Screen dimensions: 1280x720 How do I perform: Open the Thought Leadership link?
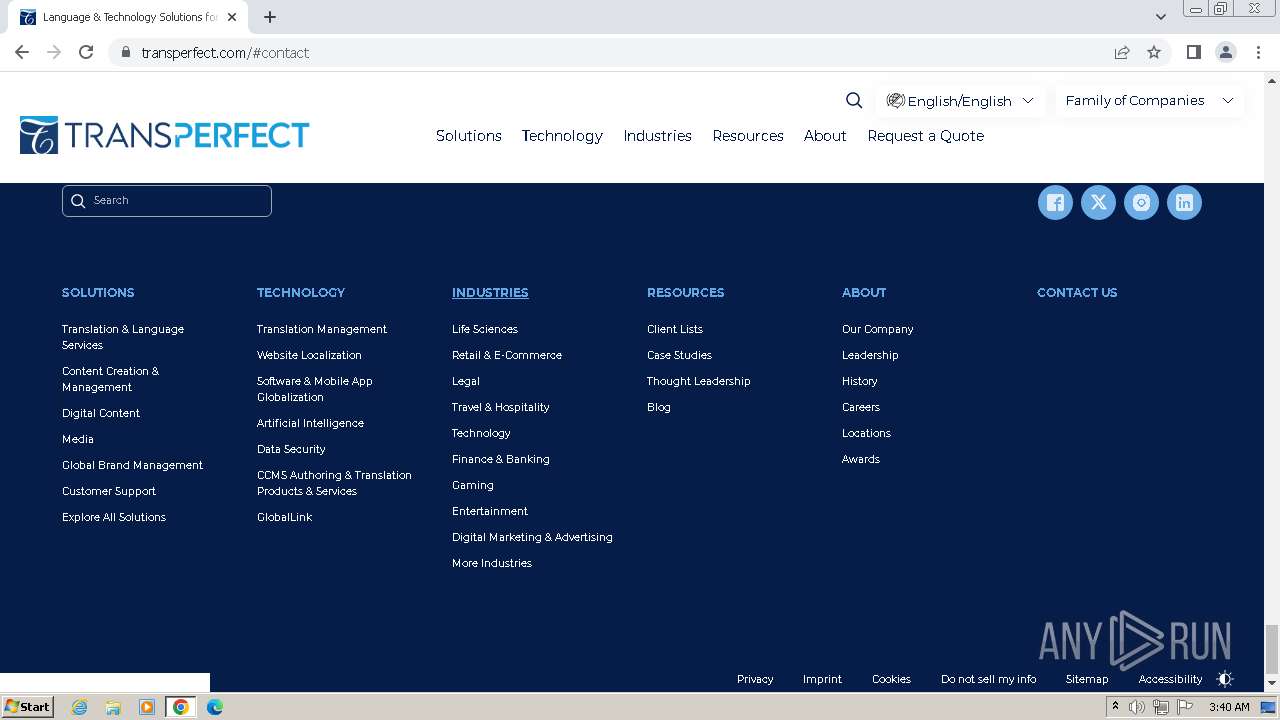tap(699, 381)
